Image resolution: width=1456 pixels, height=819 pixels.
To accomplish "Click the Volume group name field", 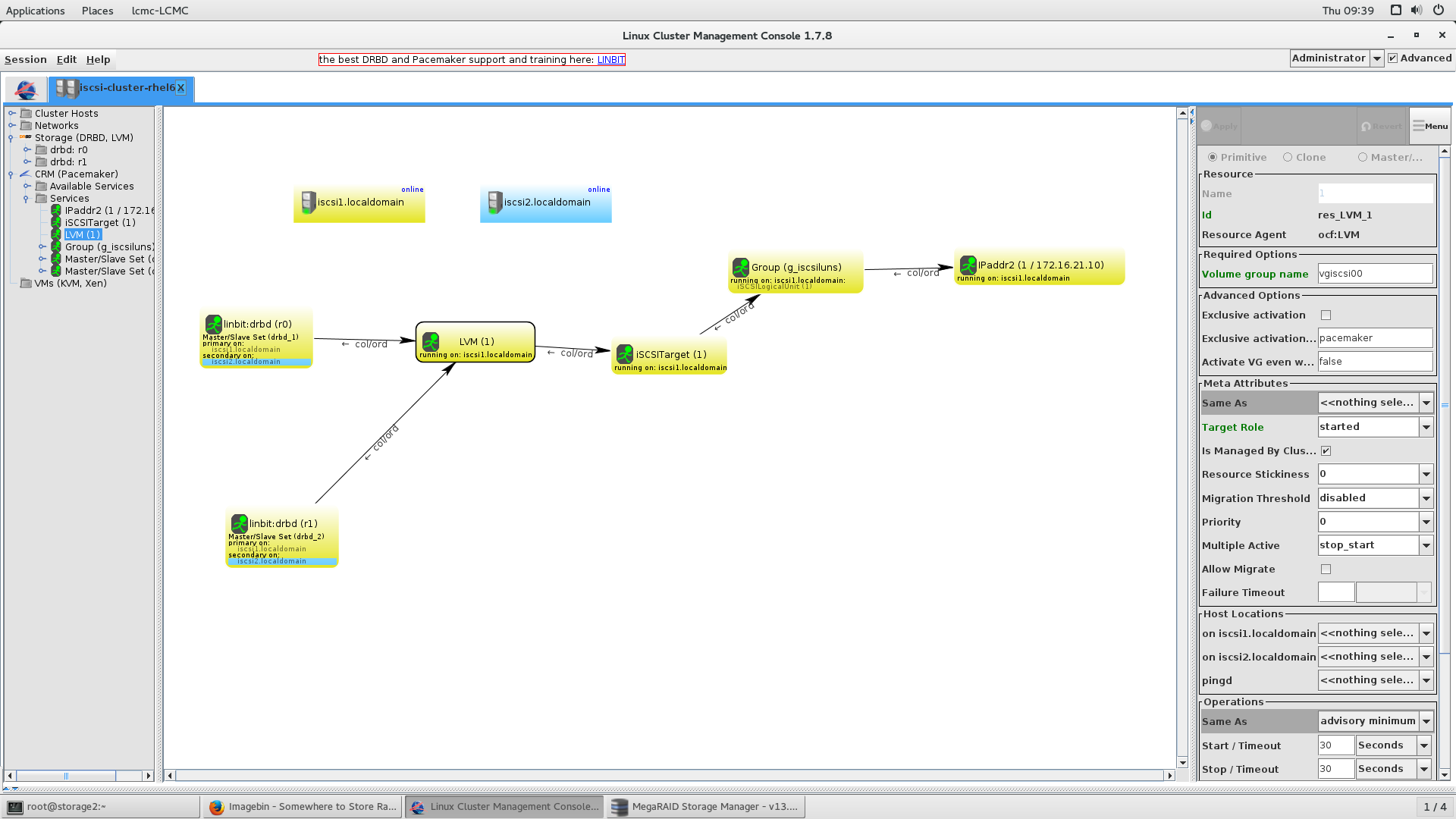I will coord(1376,274).
